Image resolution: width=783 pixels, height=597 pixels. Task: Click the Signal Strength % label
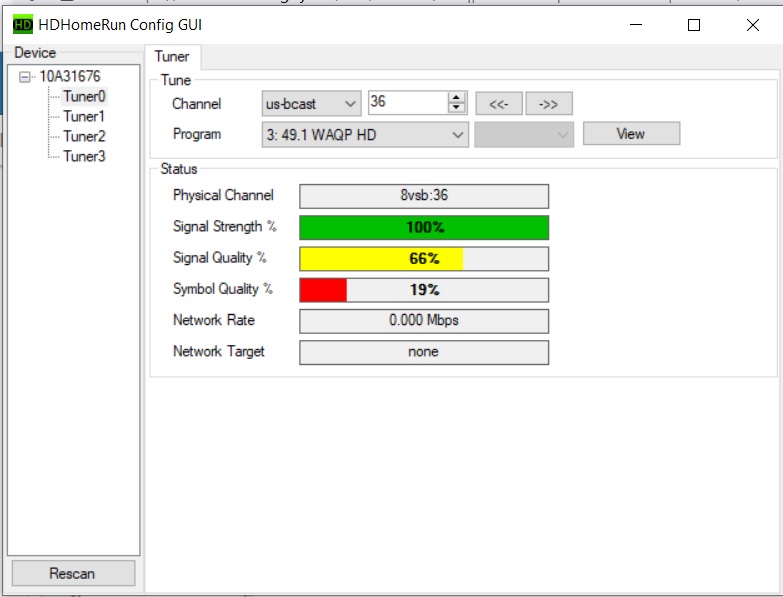click(x=225, y=227)
